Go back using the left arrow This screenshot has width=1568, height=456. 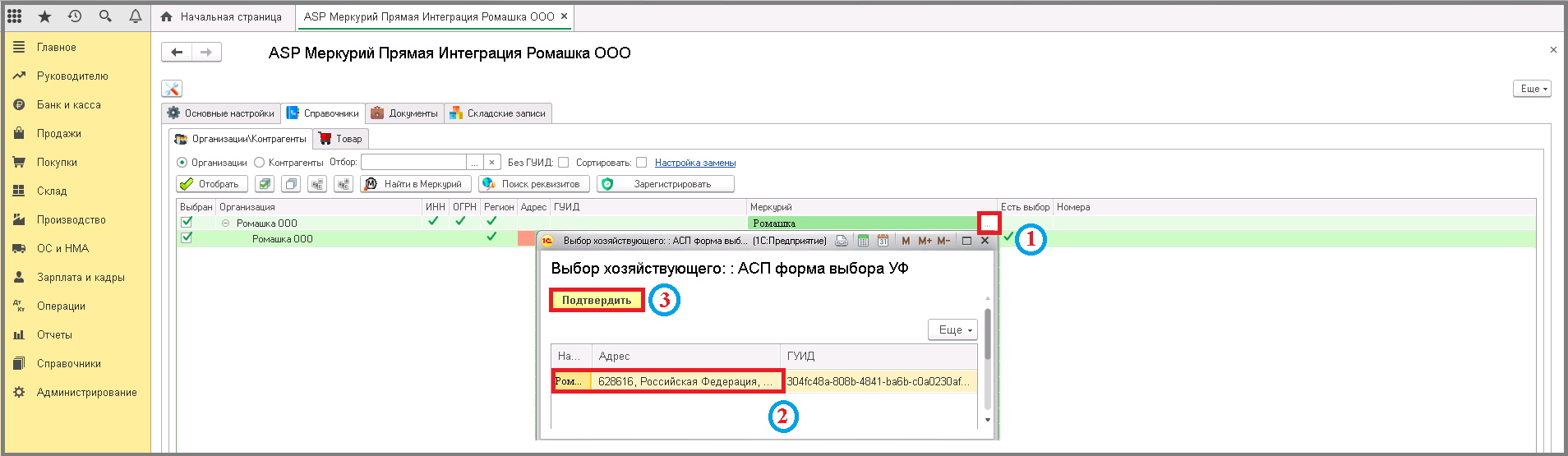(x=177, y=53)
